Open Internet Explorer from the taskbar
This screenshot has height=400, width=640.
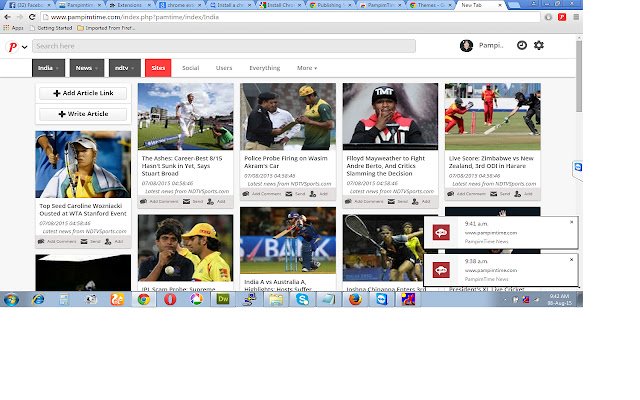pos(38,300)
